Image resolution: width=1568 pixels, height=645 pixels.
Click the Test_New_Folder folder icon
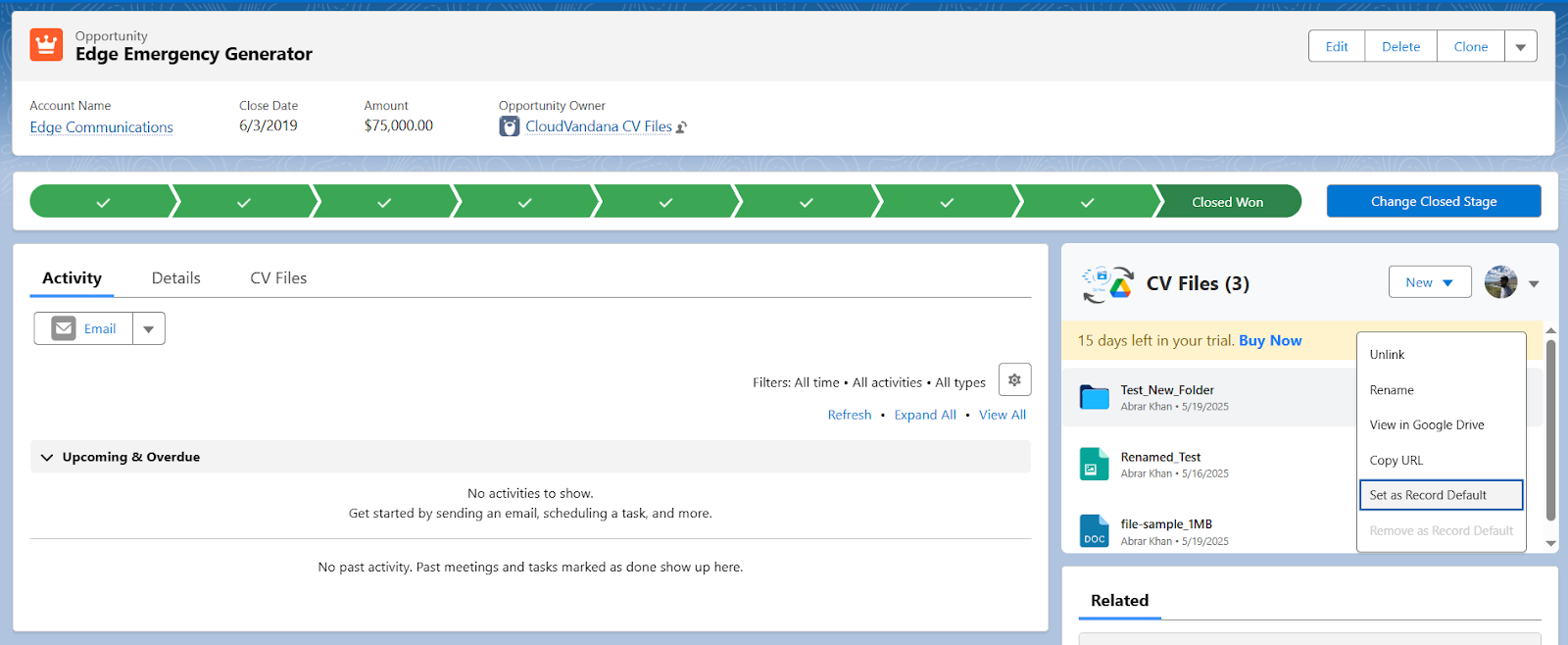[1094, 397]
